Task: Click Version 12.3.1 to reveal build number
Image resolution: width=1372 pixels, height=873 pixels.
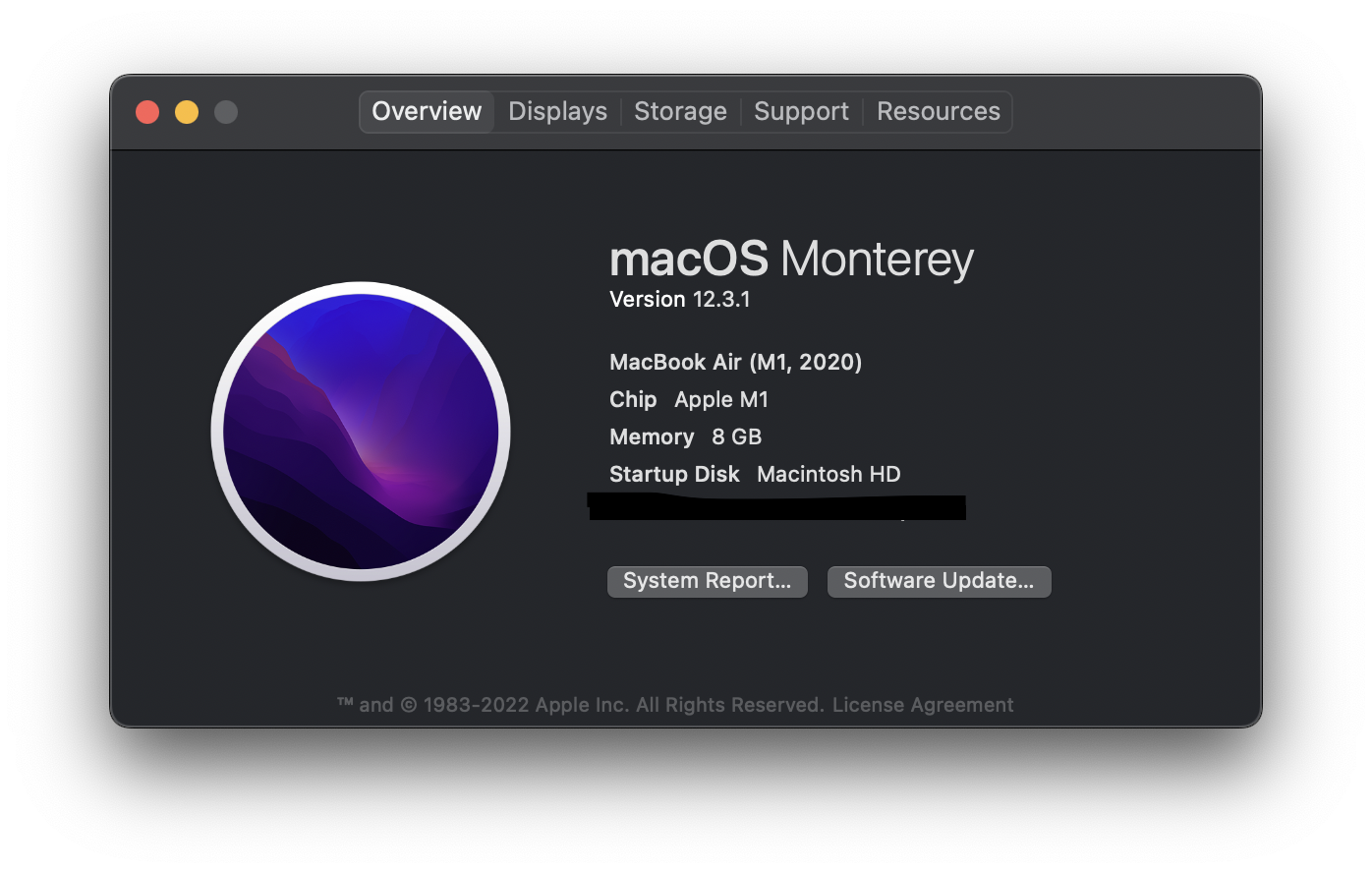Action: tap(679, 300)
